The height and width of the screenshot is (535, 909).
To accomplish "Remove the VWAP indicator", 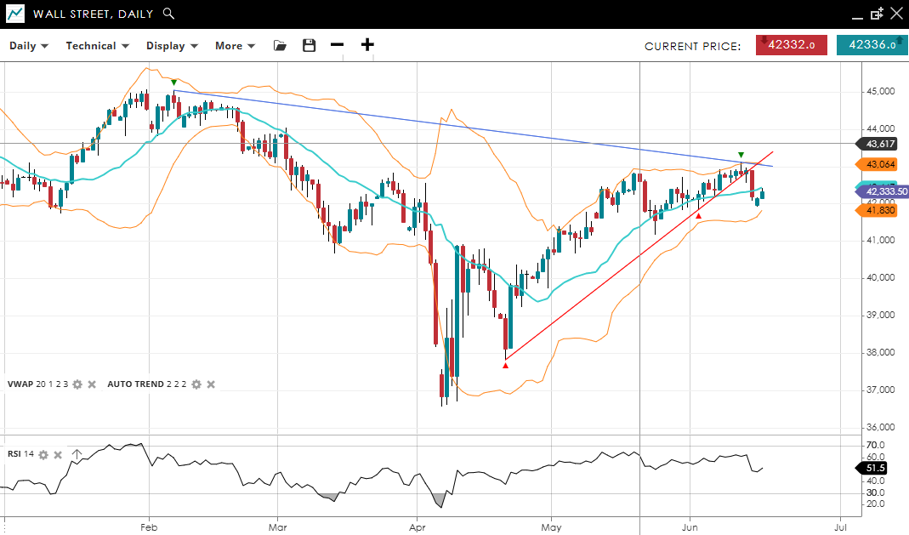I will (x=92, y=384).
